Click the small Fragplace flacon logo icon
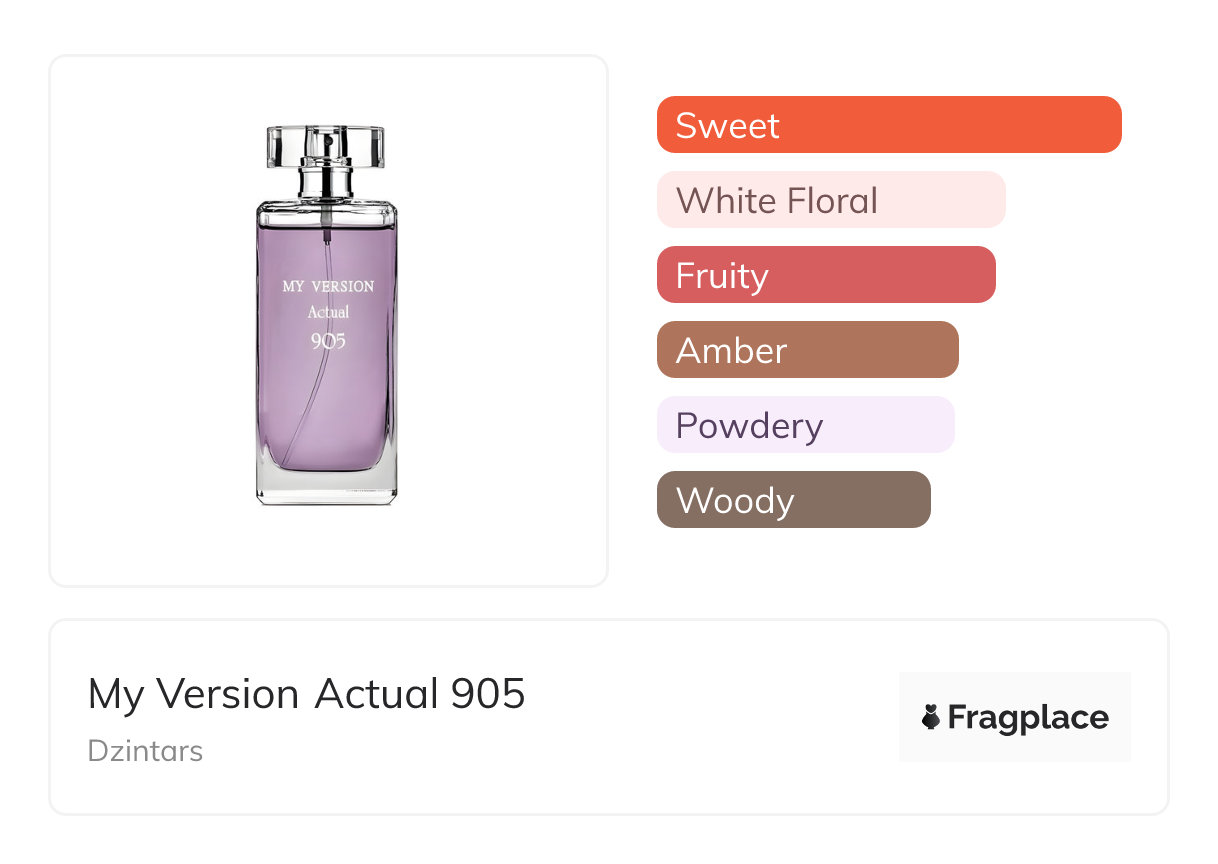1218x864 pixels. (x=931, y=717)
